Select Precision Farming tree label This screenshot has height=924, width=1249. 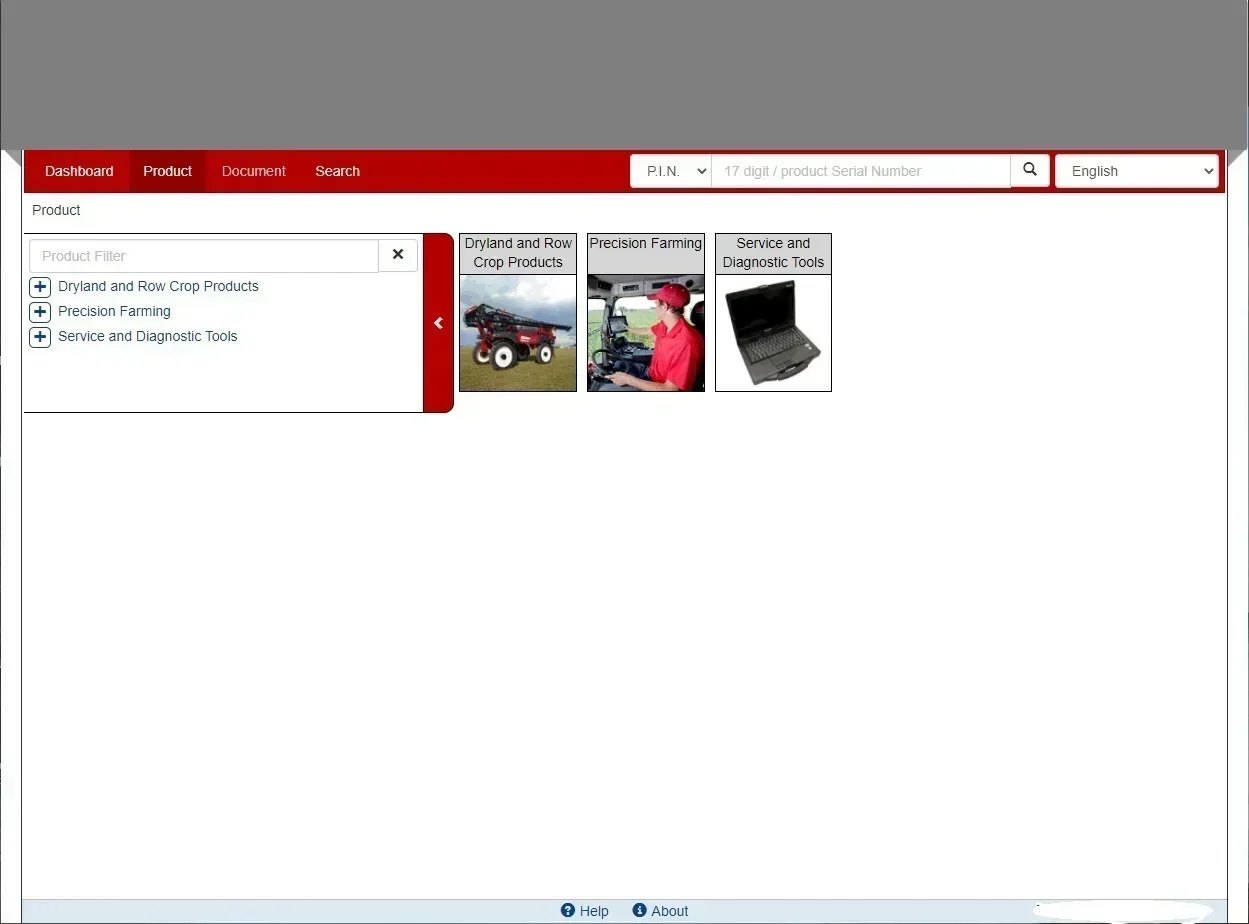click(114, 311)
